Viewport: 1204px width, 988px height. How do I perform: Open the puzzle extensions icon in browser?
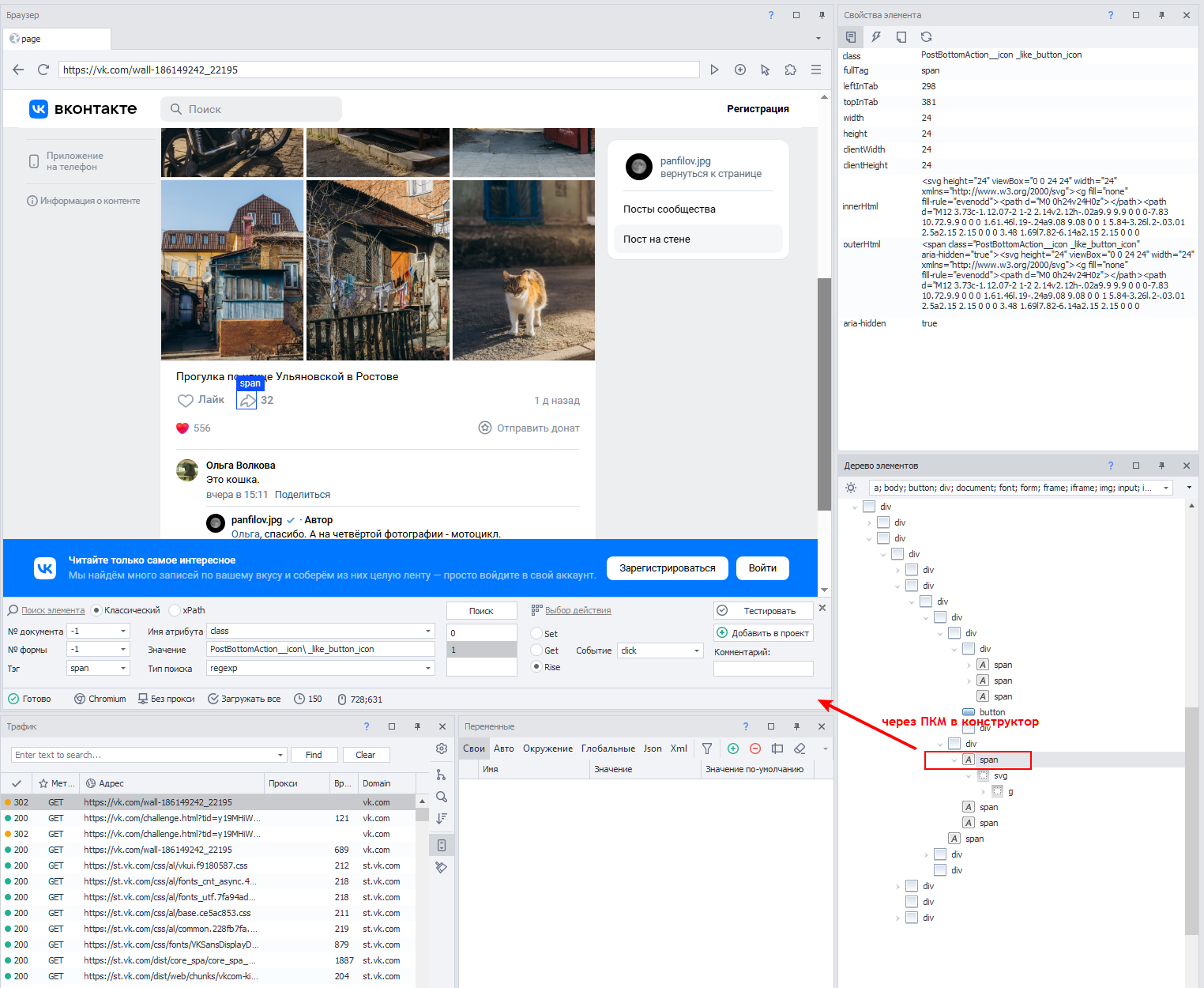click(x=791, y=70)
